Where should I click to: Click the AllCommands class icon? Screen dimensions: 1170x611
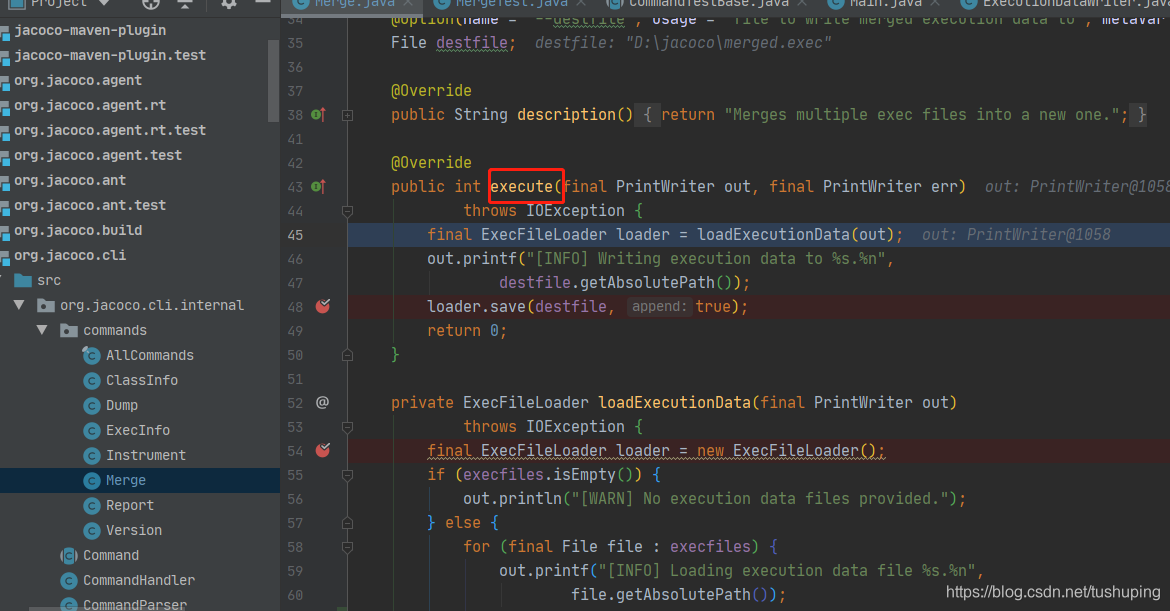(x=92, y=356)
